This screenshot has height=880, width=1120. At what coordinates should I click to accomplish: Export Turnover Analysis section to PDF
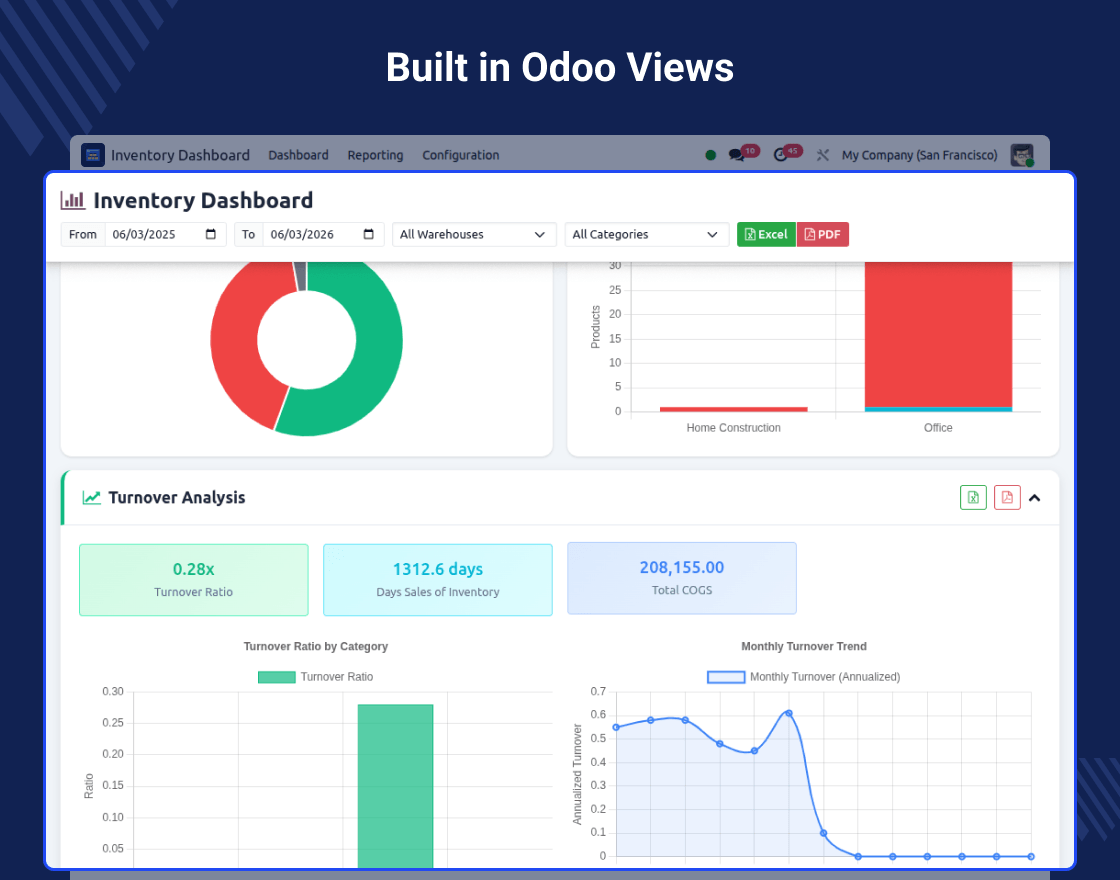click(x=1007, y=498)
